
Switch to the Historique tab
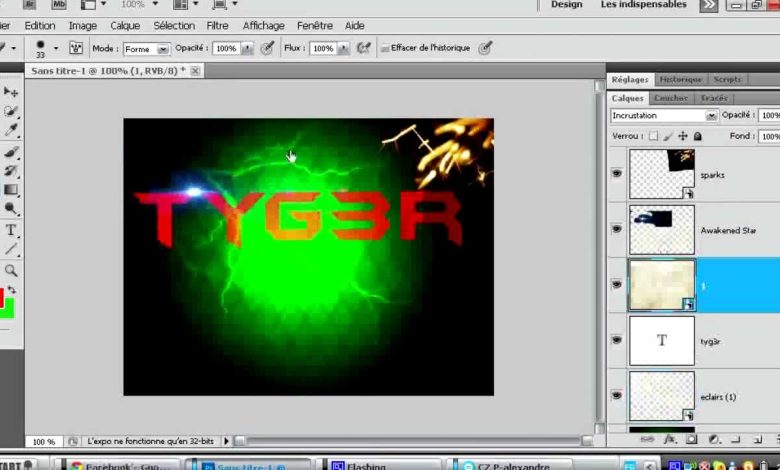point(680,79)
